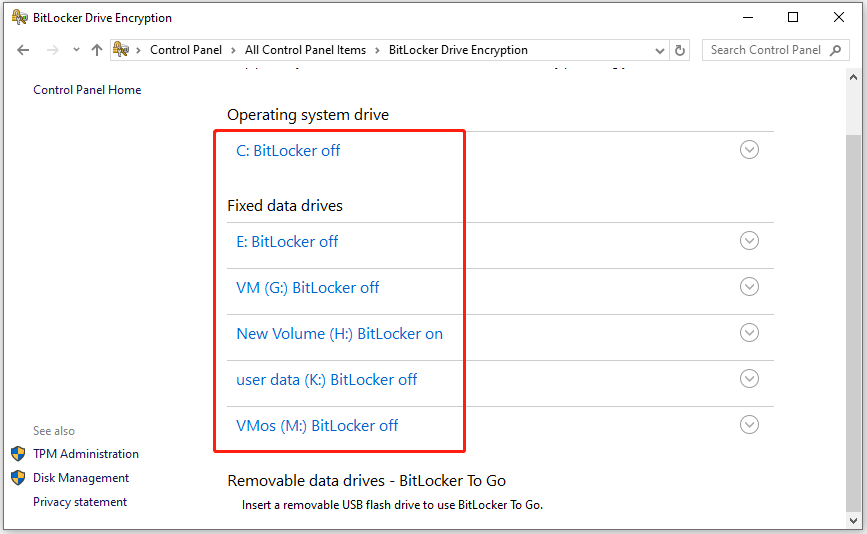The width and height of the screenshot is (867, 534).
Task: Minimize the BitLocker window
Action: point(748,18)
